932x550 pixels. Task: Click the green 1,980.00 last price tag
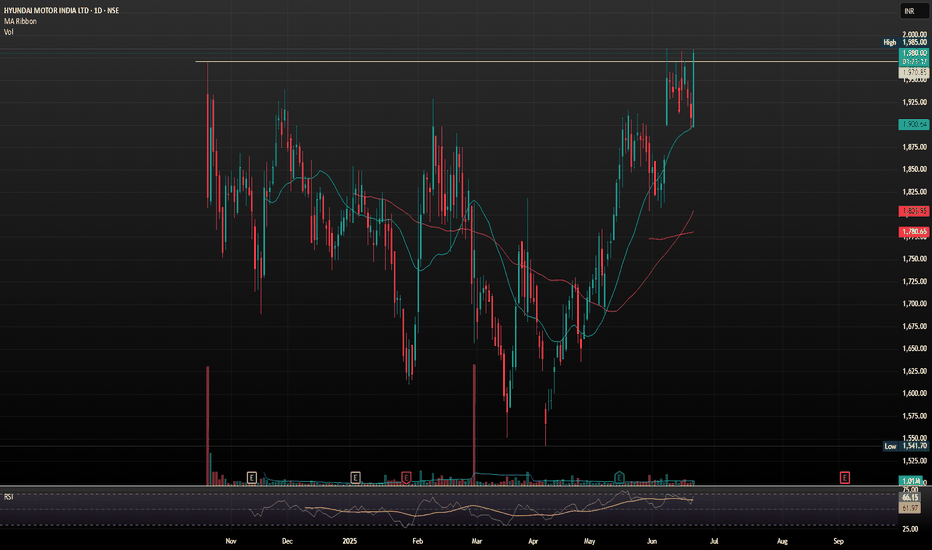click(914, 53)
